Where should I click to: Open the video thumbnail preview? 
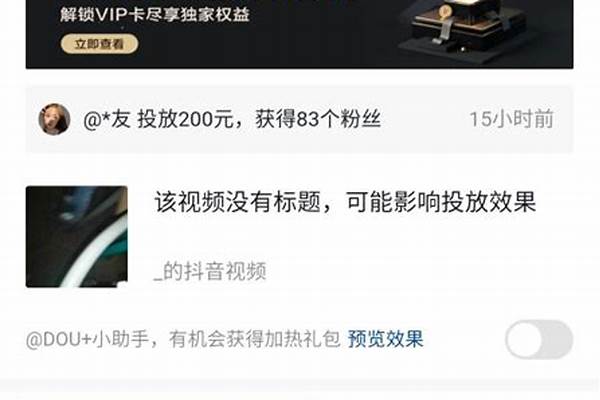(77, 237)
